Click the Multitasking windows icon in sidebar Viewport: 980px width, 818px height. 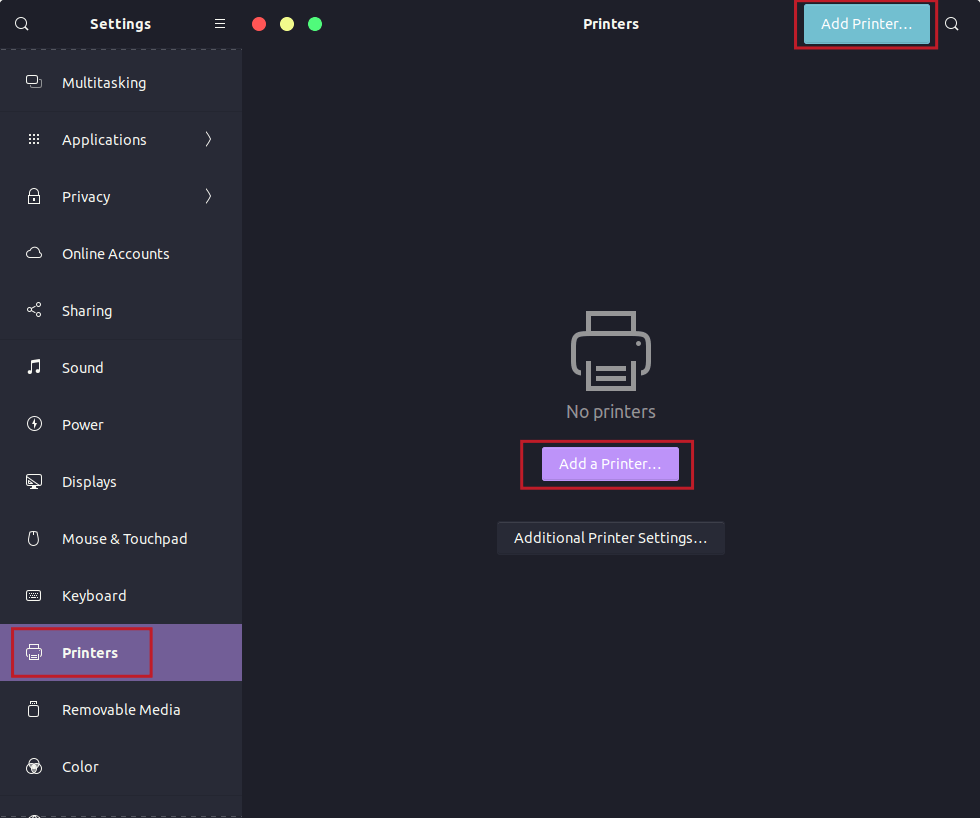pos(33,82)
